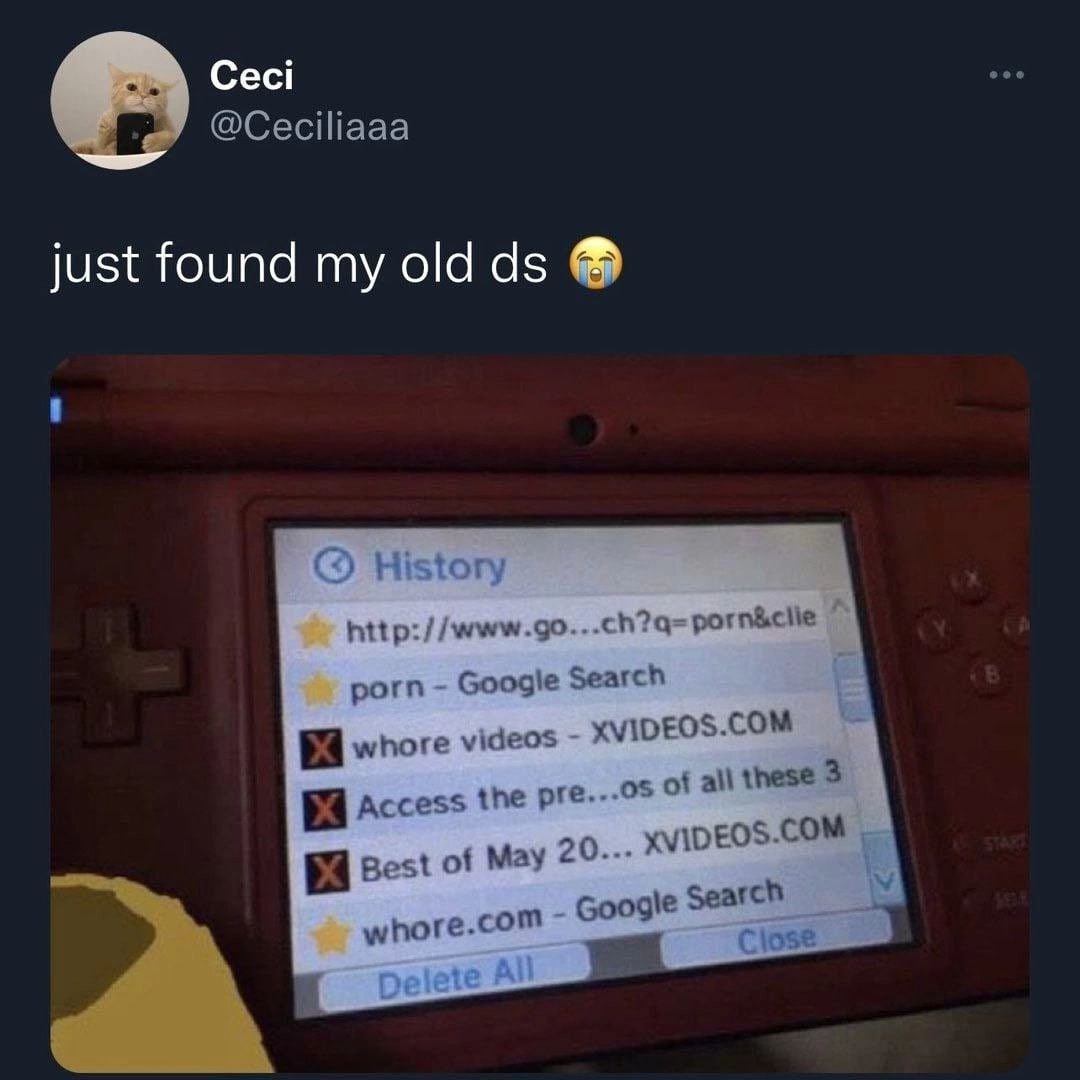Click the Ceci display name
Screen dimensions: 1080x1080
[251, 75]
